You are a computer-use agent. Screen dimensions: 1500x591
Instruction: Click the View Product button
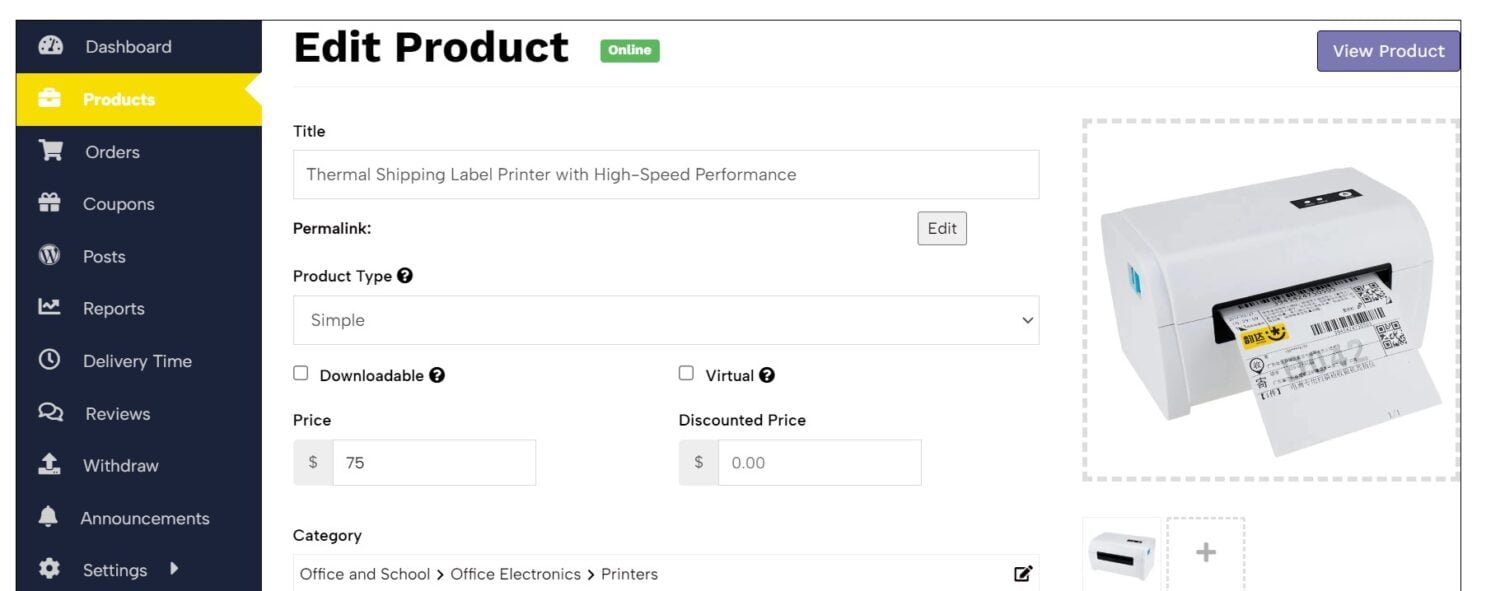pyautogui.click(x=1388, y=51)
